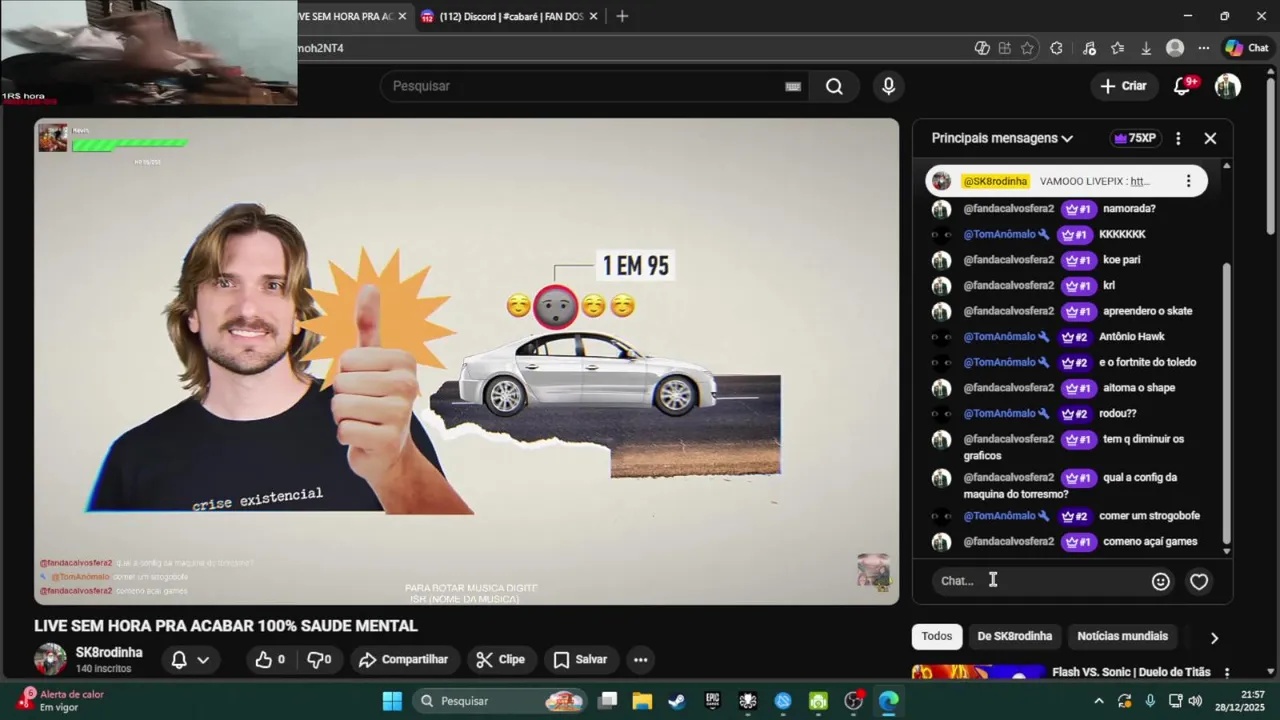The image size is (1280, 720).
Task: Open options for pinned SK8rodinha message
Action: tap(1188, 181)
